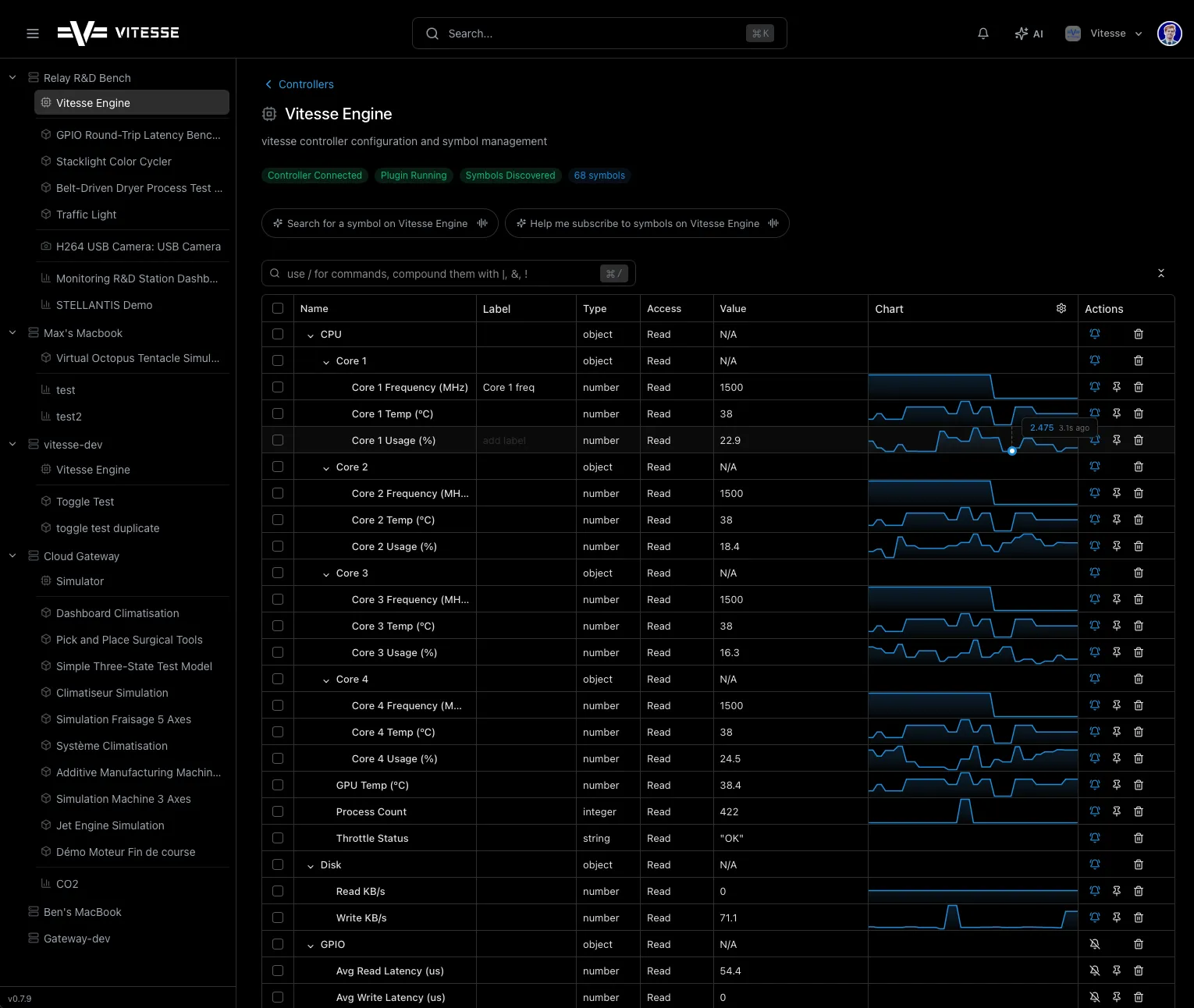The height and width of the screenshot is (1008, 1194).
Task: Collapse Core 4 group
Action: (x=326, y=680)
